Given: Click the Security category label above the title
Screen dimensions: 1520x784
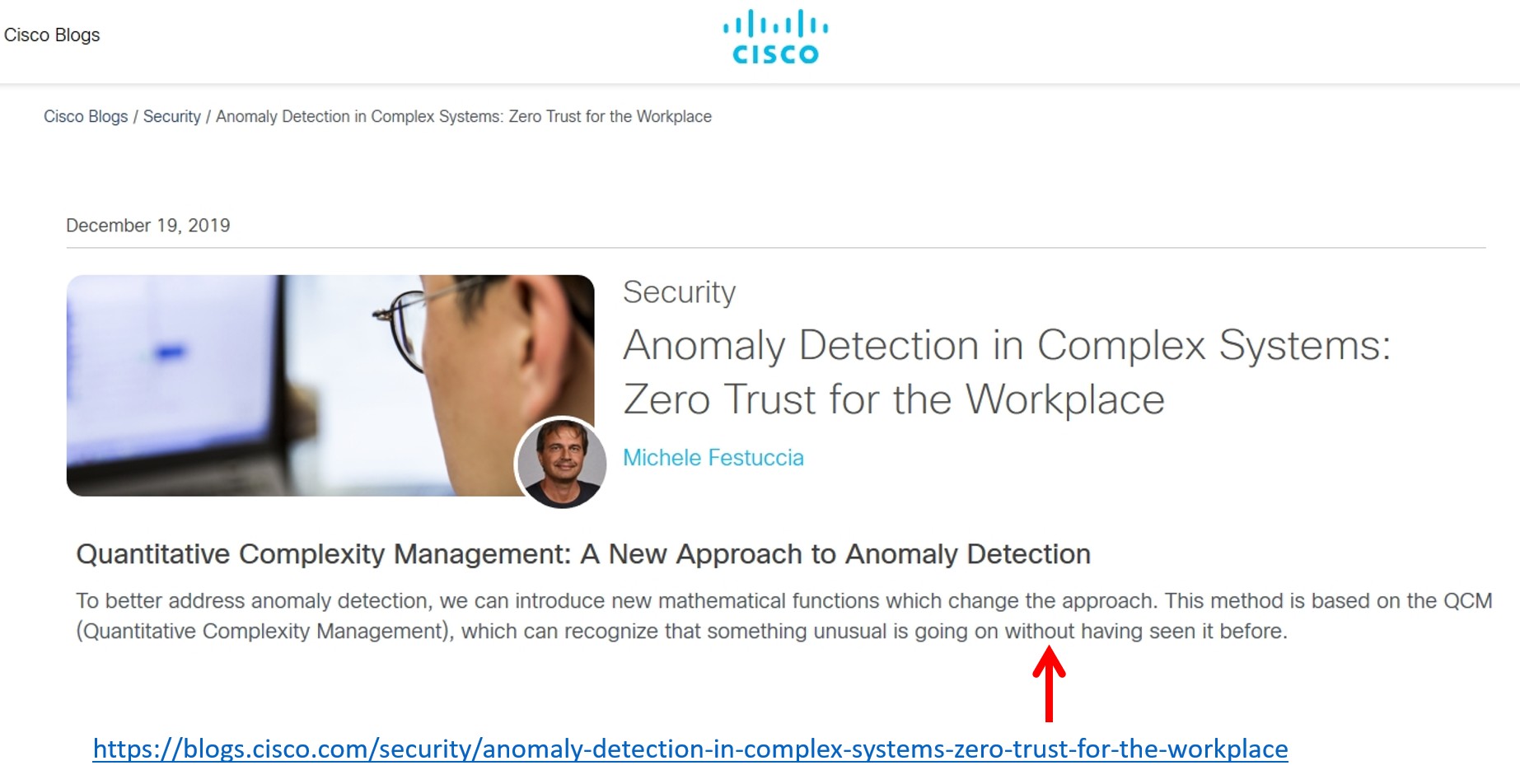Looking at the screenshot, I should tap(679, 292).
